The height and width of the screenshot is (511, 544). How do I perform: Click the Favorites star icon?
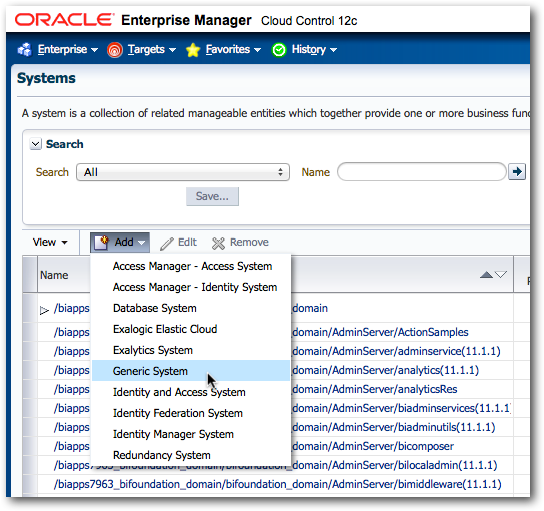click(193, 50)
